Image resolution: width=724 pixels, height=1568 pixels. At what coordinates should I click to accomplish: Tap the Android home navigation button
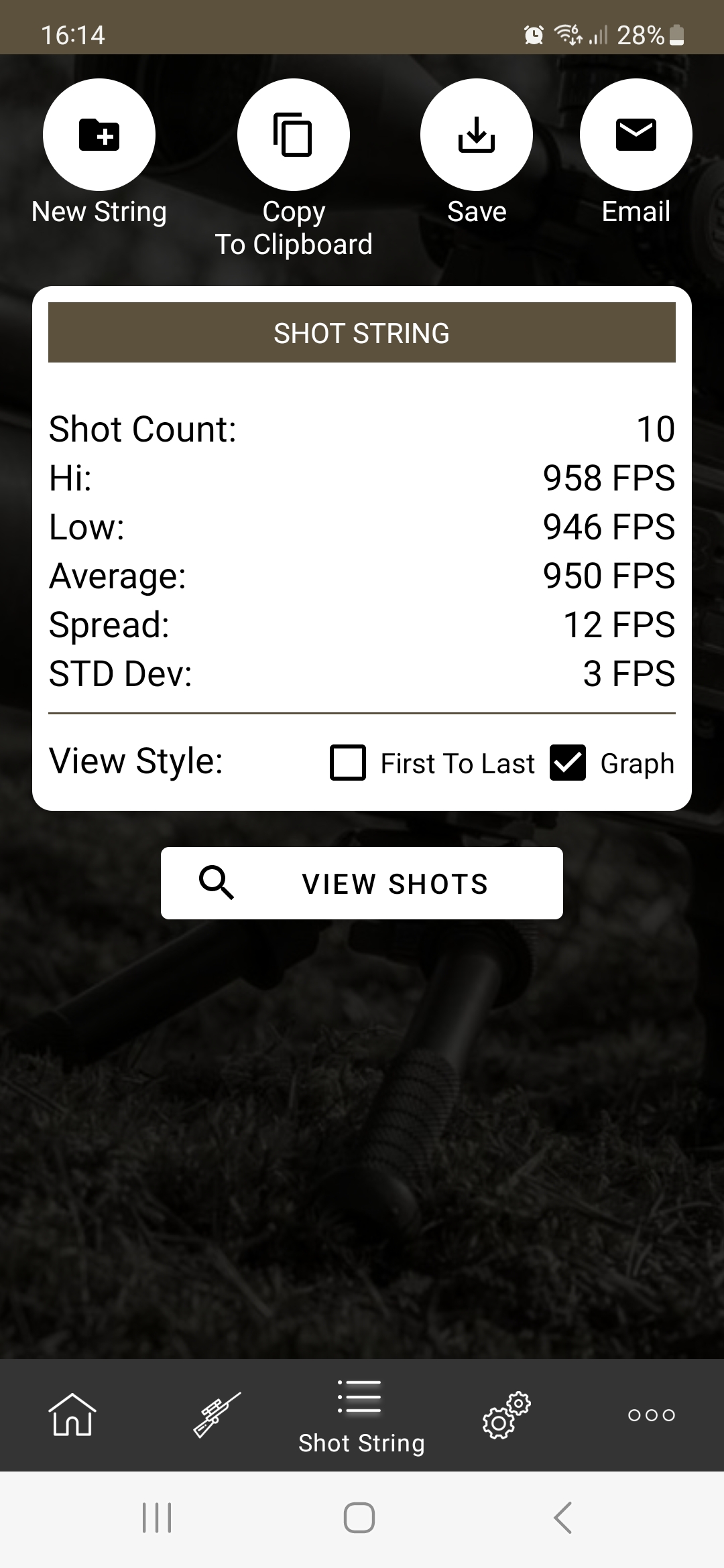[x=359, y=1518]
